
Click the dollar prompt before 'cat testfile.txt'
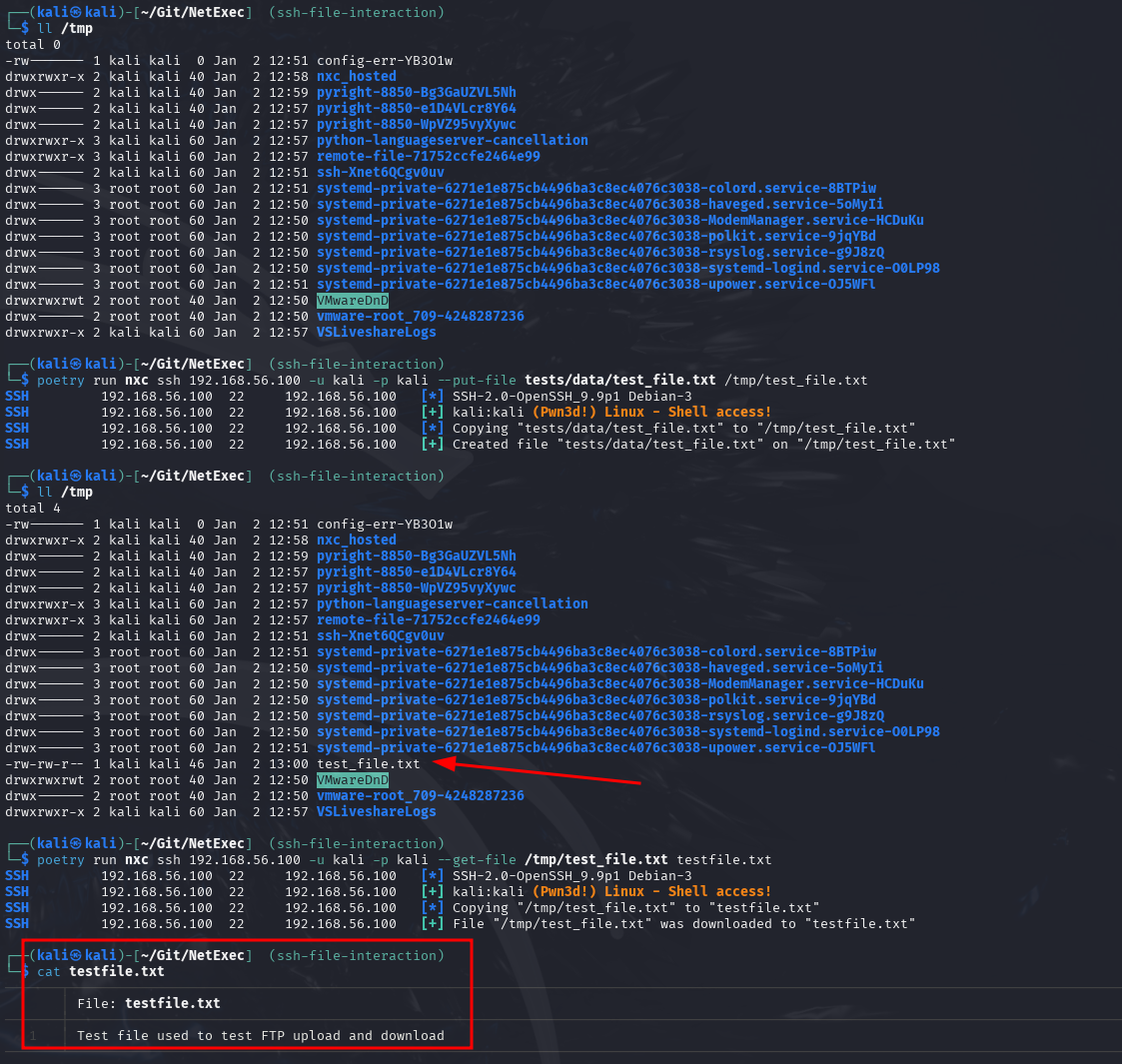[26, 971]
